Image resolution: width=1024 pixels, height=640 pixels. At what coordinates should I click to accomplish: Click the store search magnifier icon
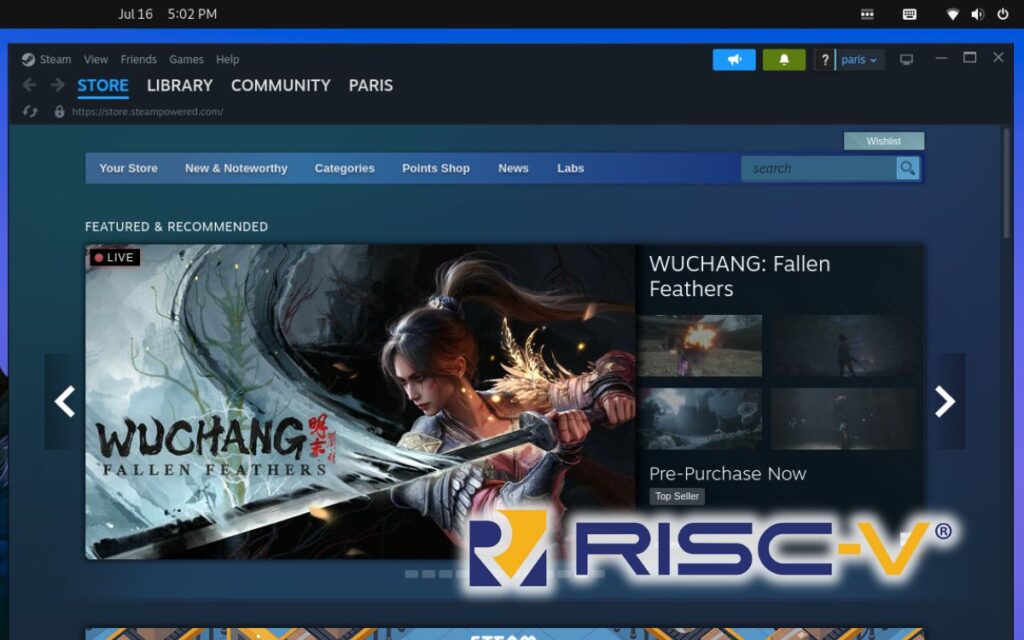(x=906, y=168)
